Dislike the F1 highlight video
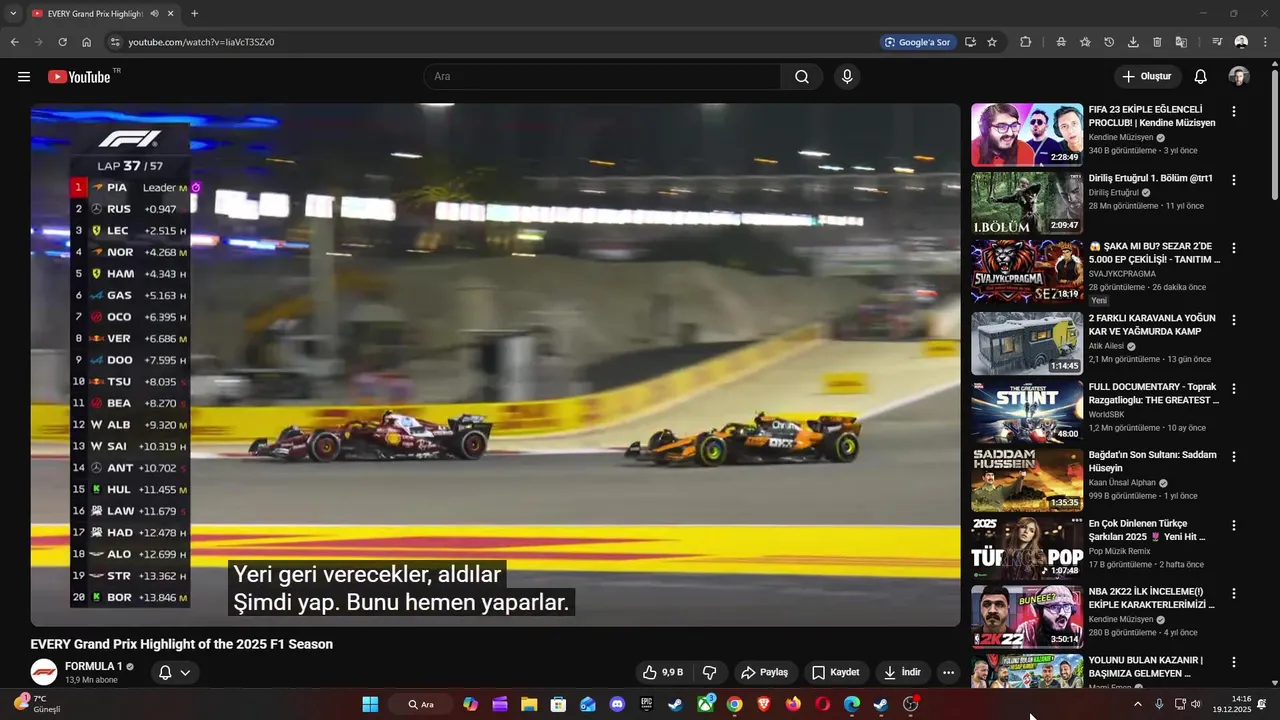 [x=710, y=673]
